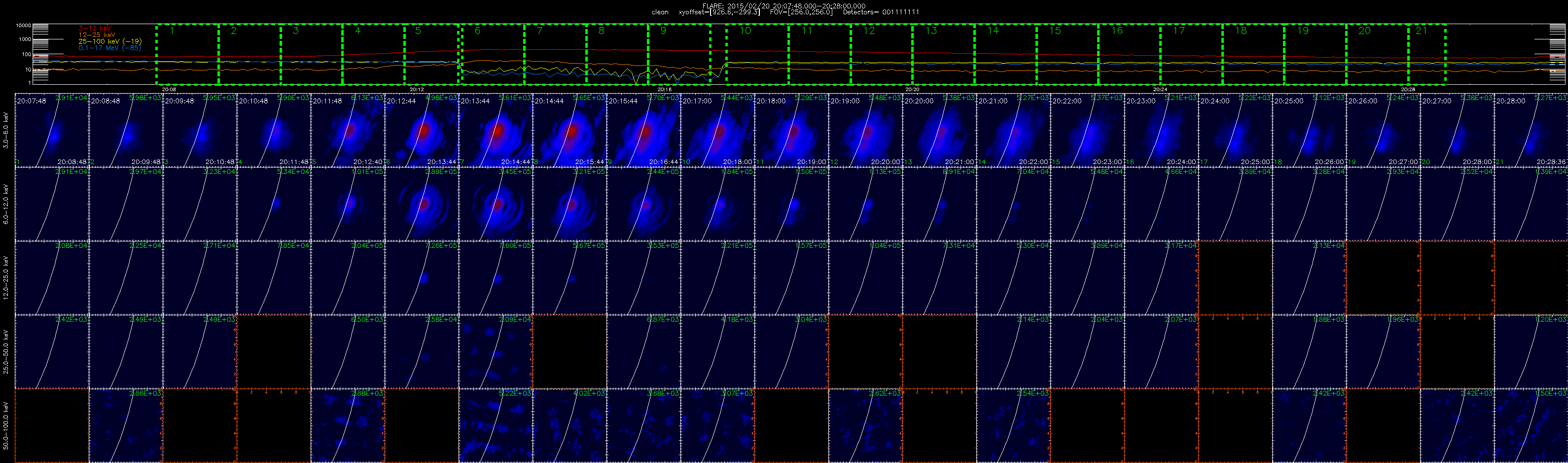This screenshot has width=1568, height=463.
Task: Open the 3.0-6.0 keV image starting 20:07:48
Action: (x=52, y=130)
